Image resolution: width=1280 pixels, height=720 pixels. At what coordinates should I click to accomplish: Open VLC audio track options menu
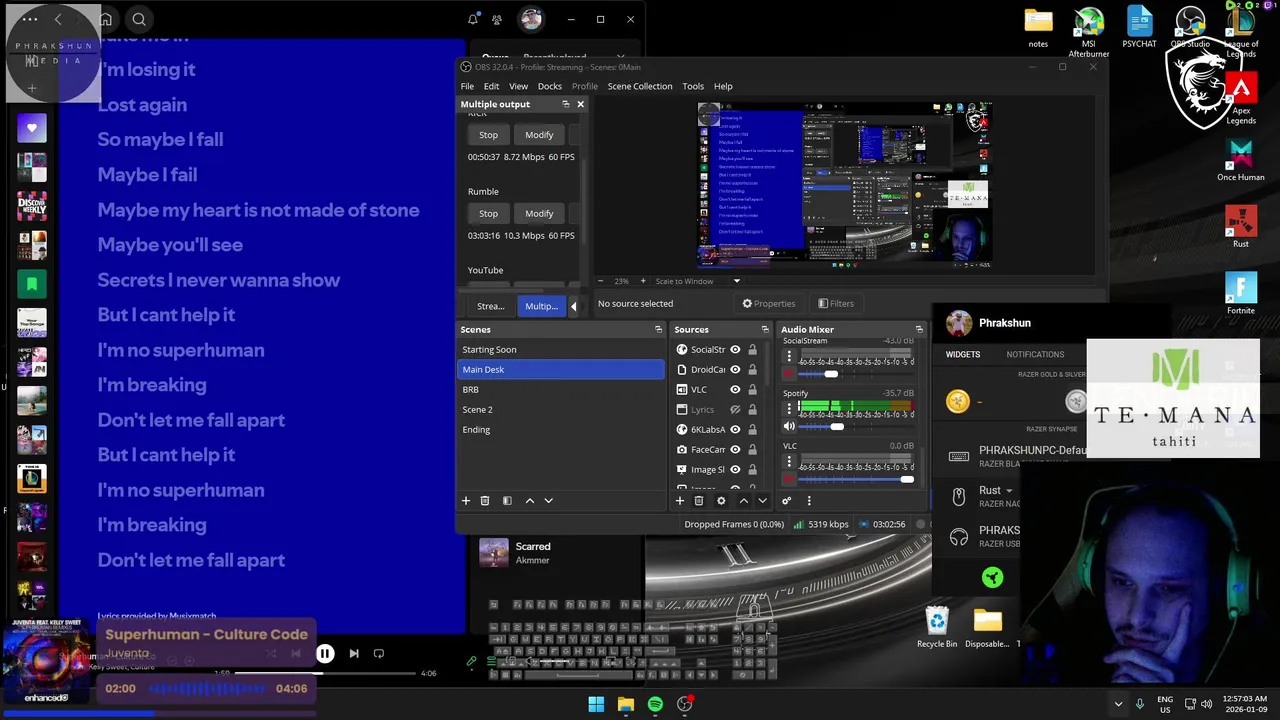[789, 462]
